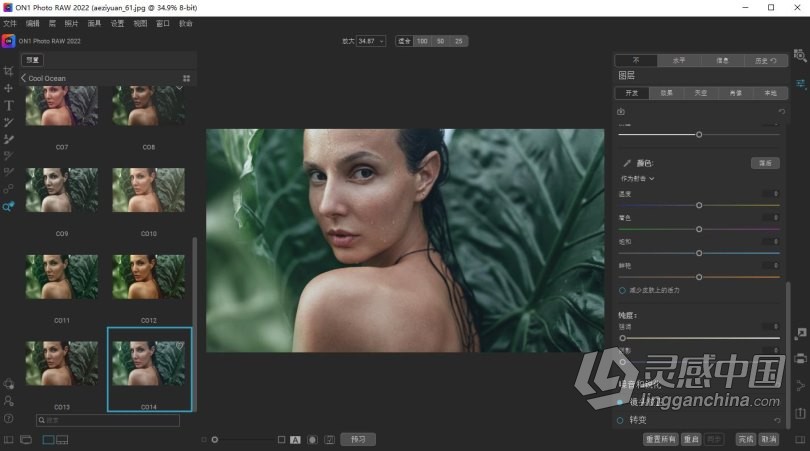
Task: Switch to the 天空 tab
Action: (x=700, y=93)
